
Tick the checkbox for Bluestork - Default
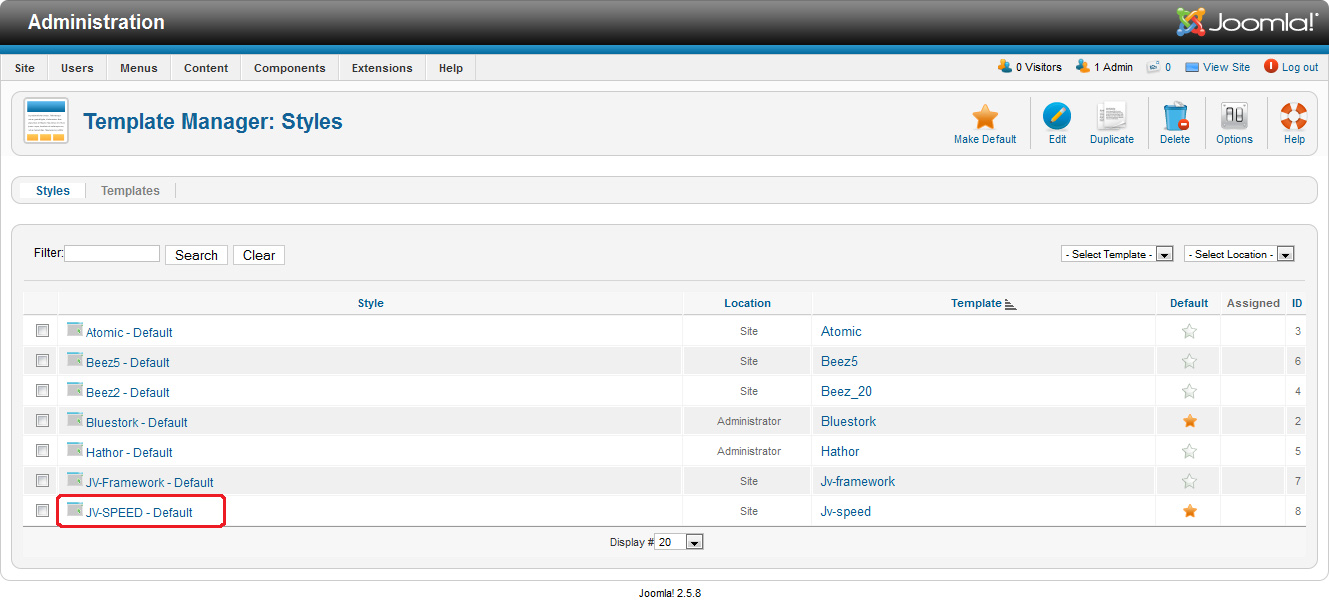[42, 421]
